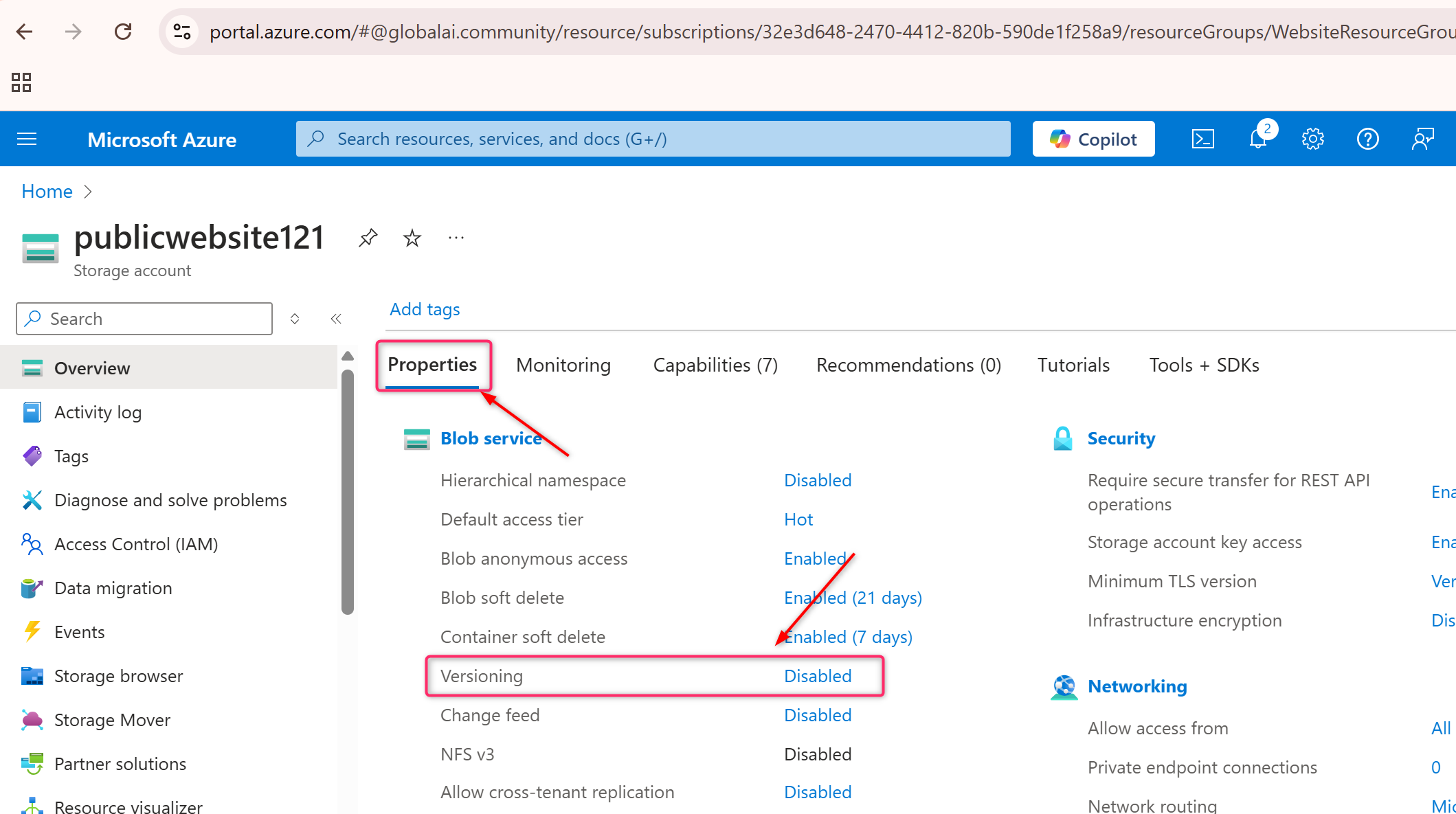Open Security heading link
1456x814 pixels.
(x=1121, y=439)
